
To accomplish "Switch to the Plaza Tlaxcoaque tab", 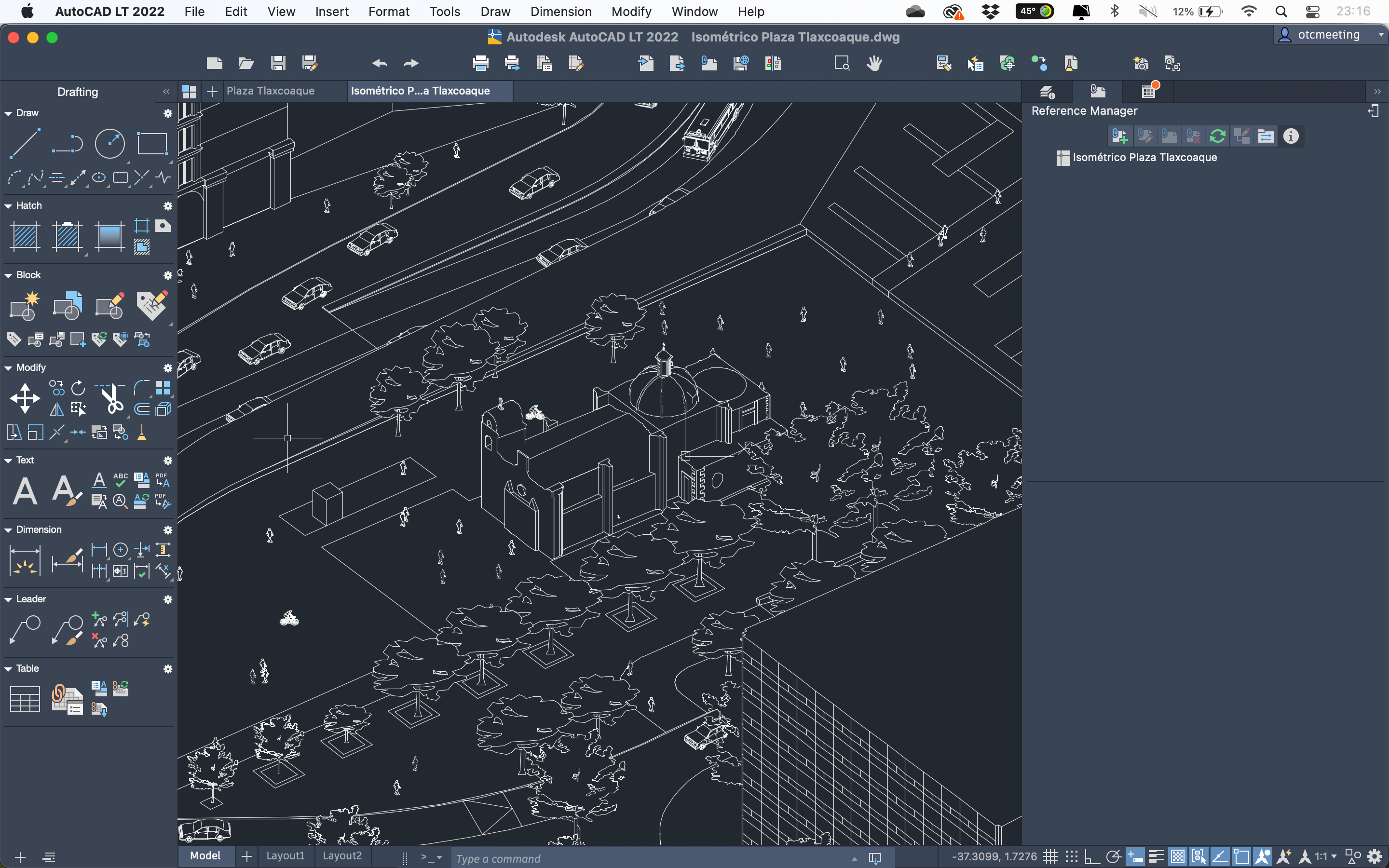I will (x=271, y=91).
